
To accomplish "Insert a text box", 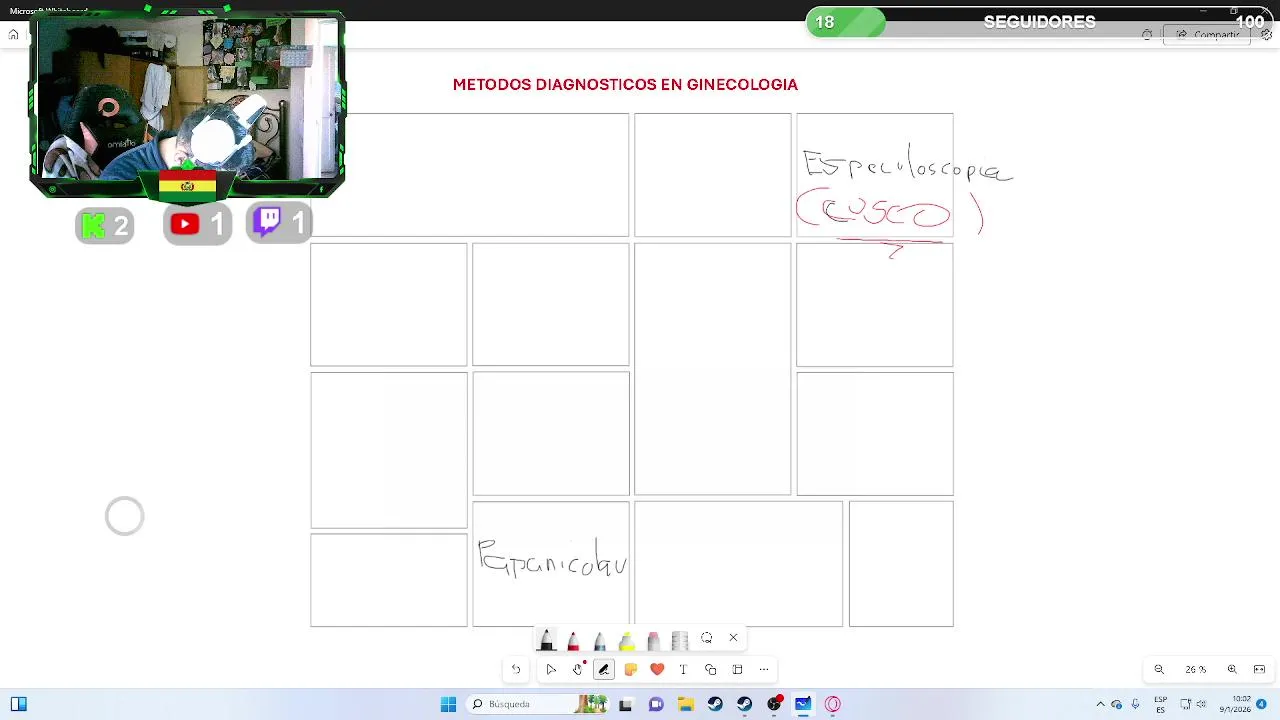I will (x=683, y=670).
